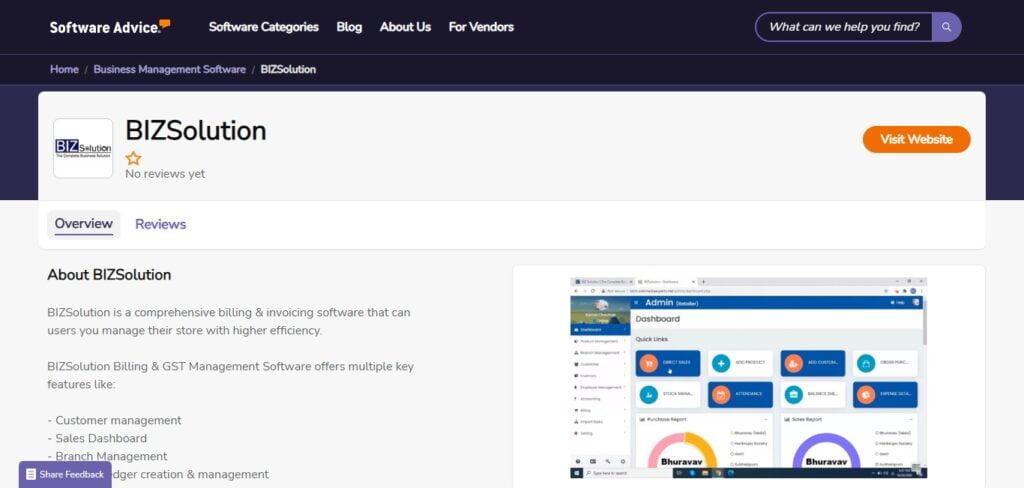Click the BIZSolution breadcrumb text
This screenshot has width=1024, height=488.
pyautogui.click(x=288, y=69)
